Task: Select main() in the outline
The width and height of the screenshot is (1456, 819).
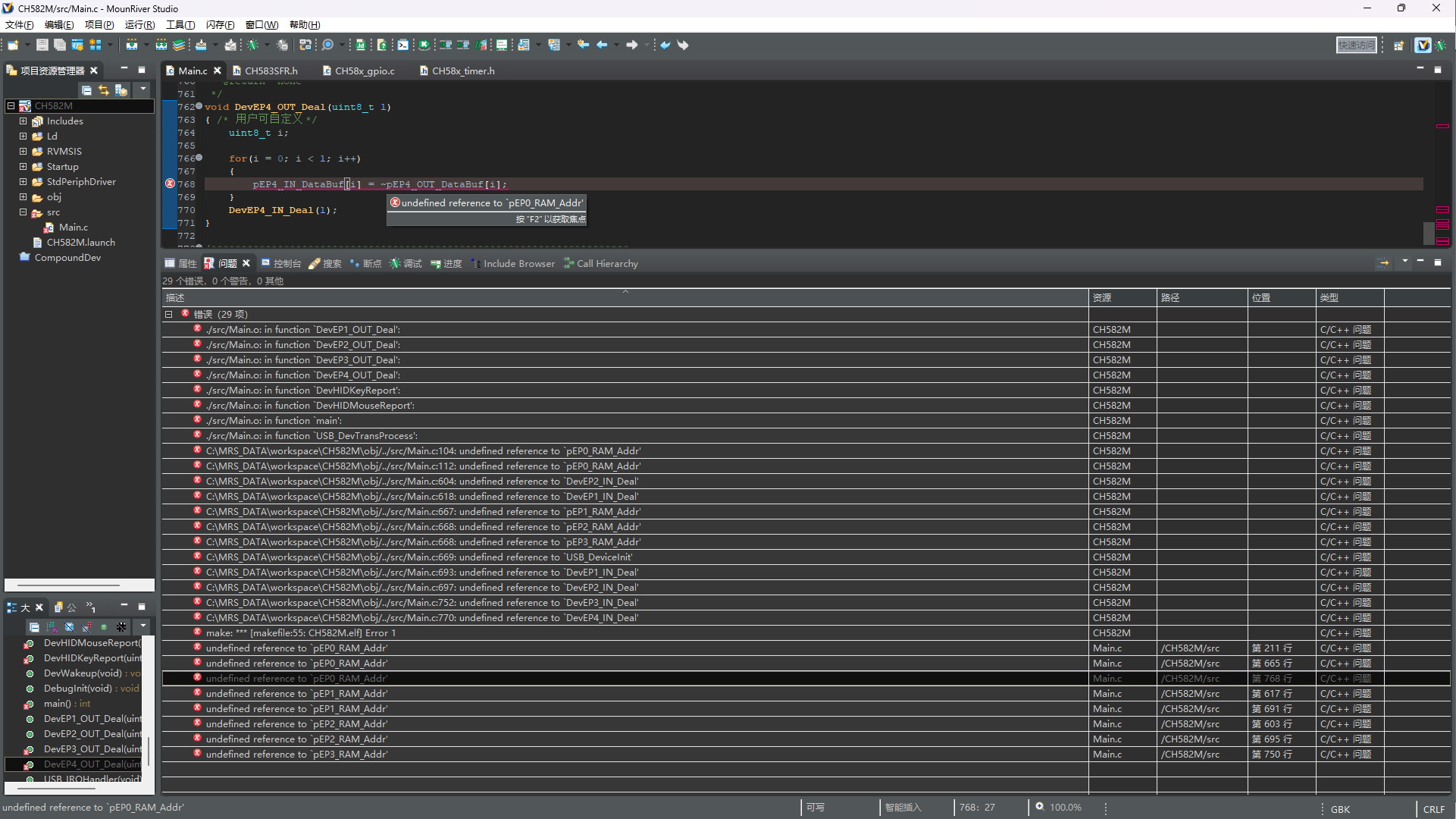Action: coord(67,704)
